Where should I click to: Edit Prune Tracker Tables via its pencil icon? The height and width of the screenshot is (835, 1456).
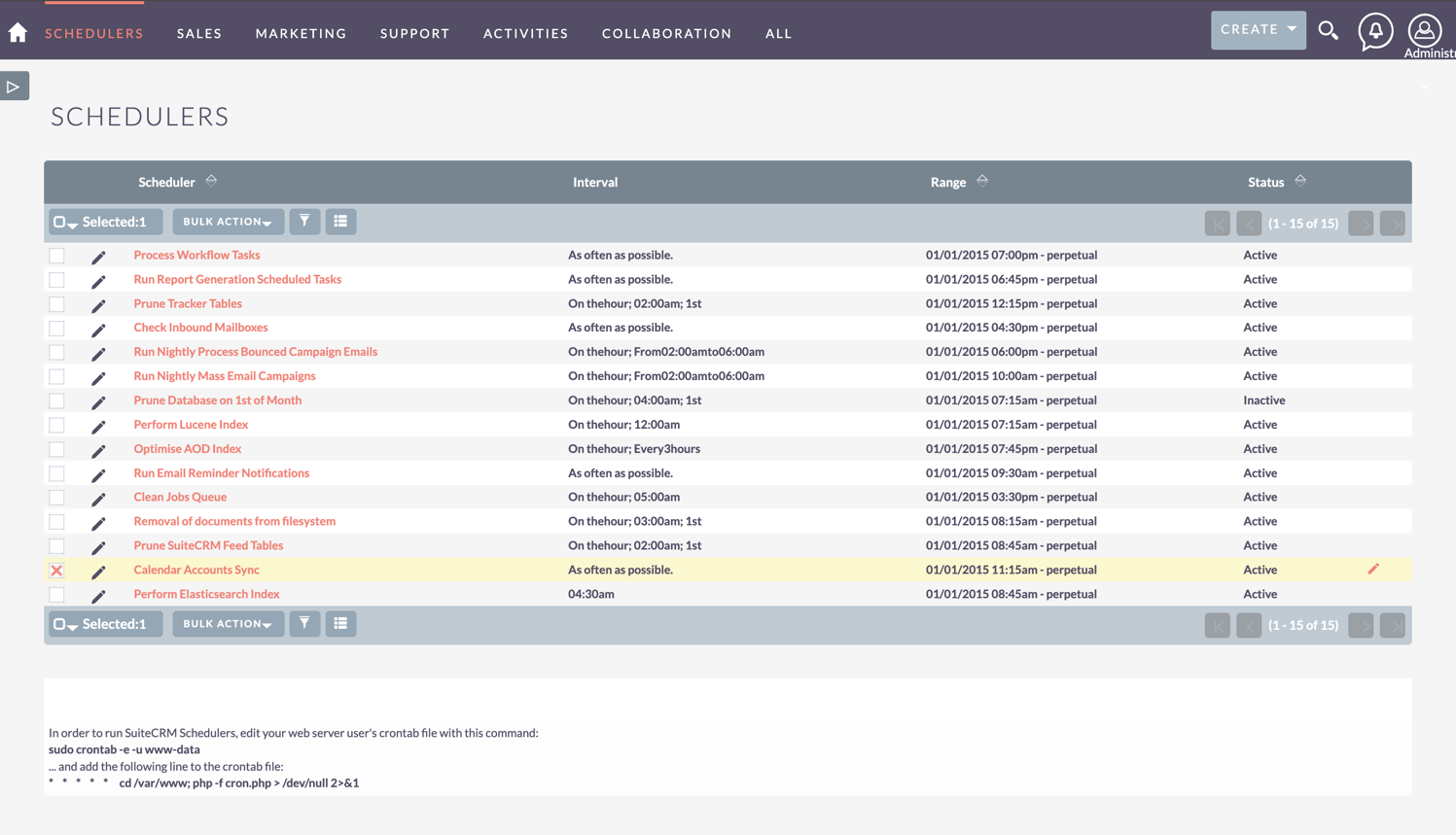(x=97, y=304)
